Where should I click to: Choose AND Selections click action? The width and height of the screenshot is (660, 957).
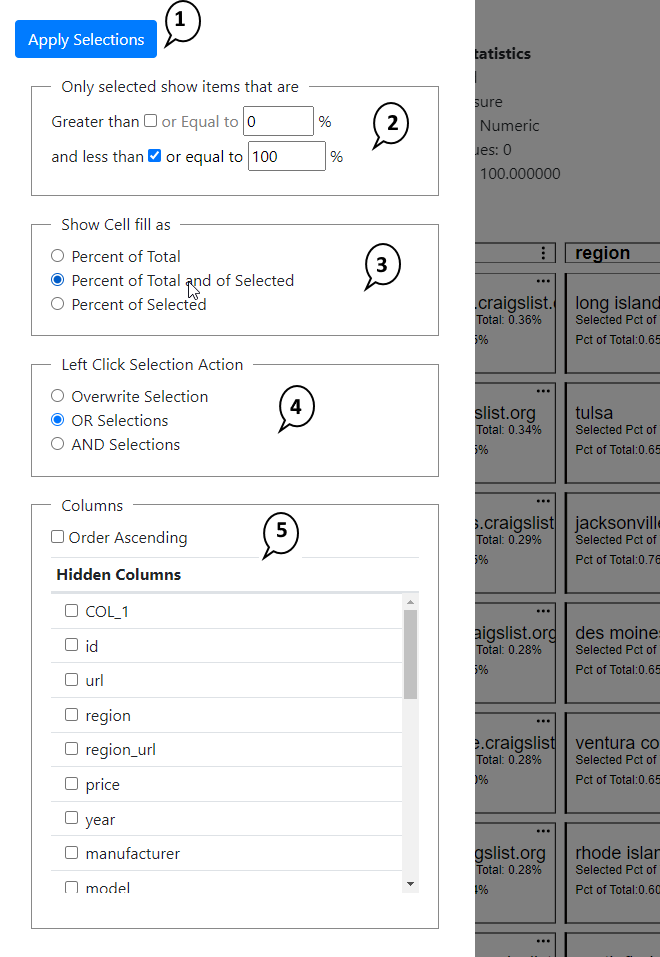tap(58, 444)
